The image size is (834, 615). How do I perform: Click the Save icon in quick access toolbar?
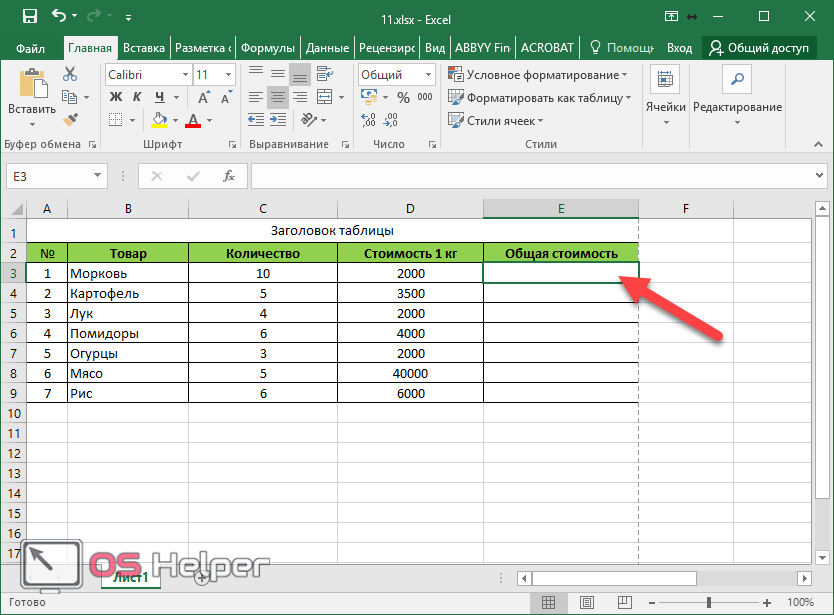pyautogui.click(x=28, y=17)
